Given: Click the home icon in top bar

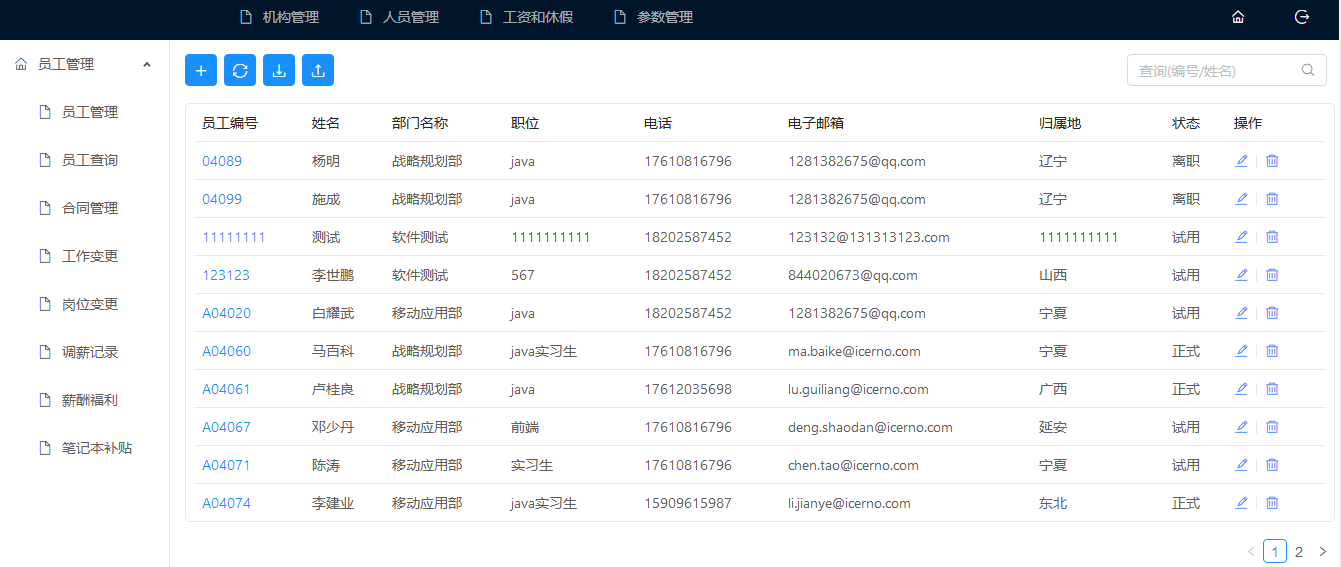Looking at the screenshot, I should pyautogui.click(x=1238, y=17).
